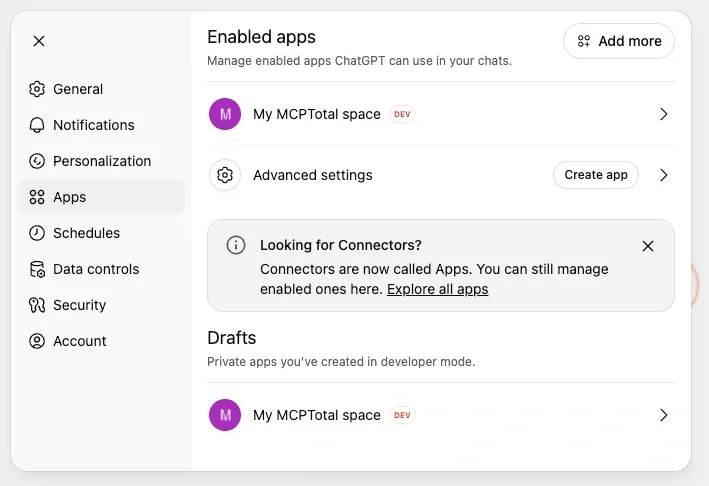Click the Security keys icon
Viewport: 709px width, 486px height.
(x=37, y=305)
